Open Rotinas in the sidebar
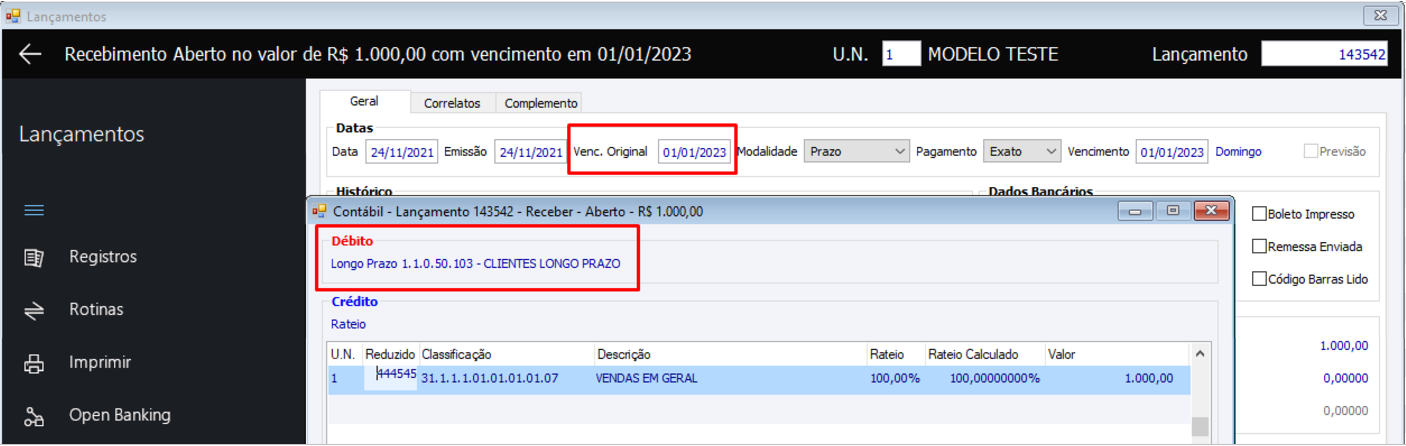This screenshot has height=446, width=1406. click(x=96, y=310)
